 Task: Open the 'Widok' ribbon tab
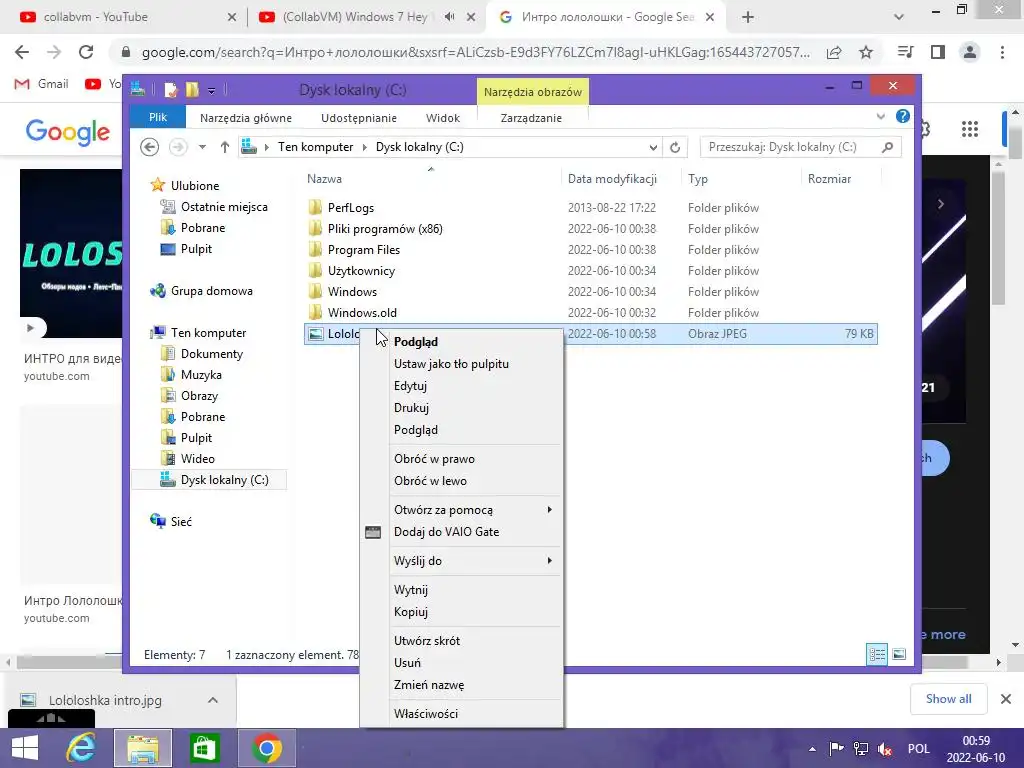[443, 118]
